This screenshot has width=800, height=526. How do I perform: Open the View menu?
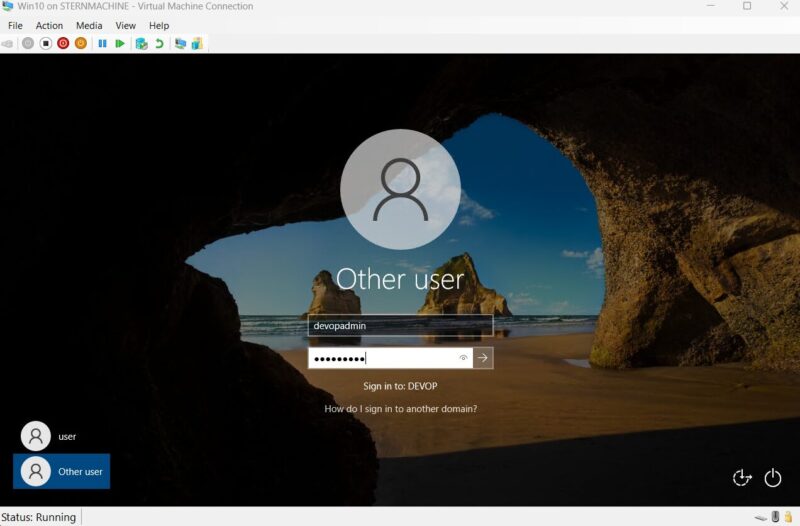pyautogui.click(x=126, y=26)
